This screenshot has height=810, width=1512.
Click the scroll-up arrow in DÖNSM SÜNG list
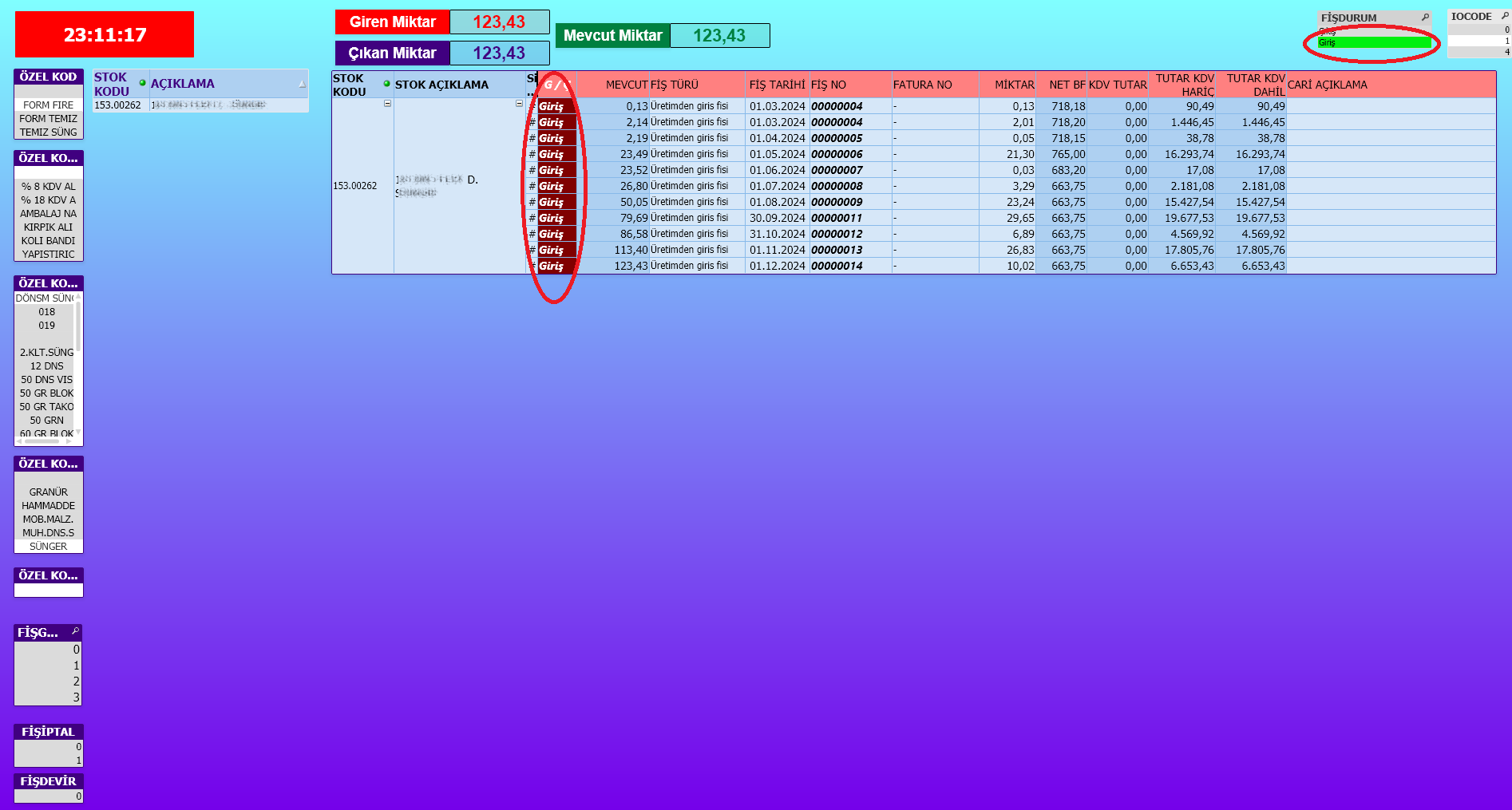pyautogui.click(x=78, y=298)
